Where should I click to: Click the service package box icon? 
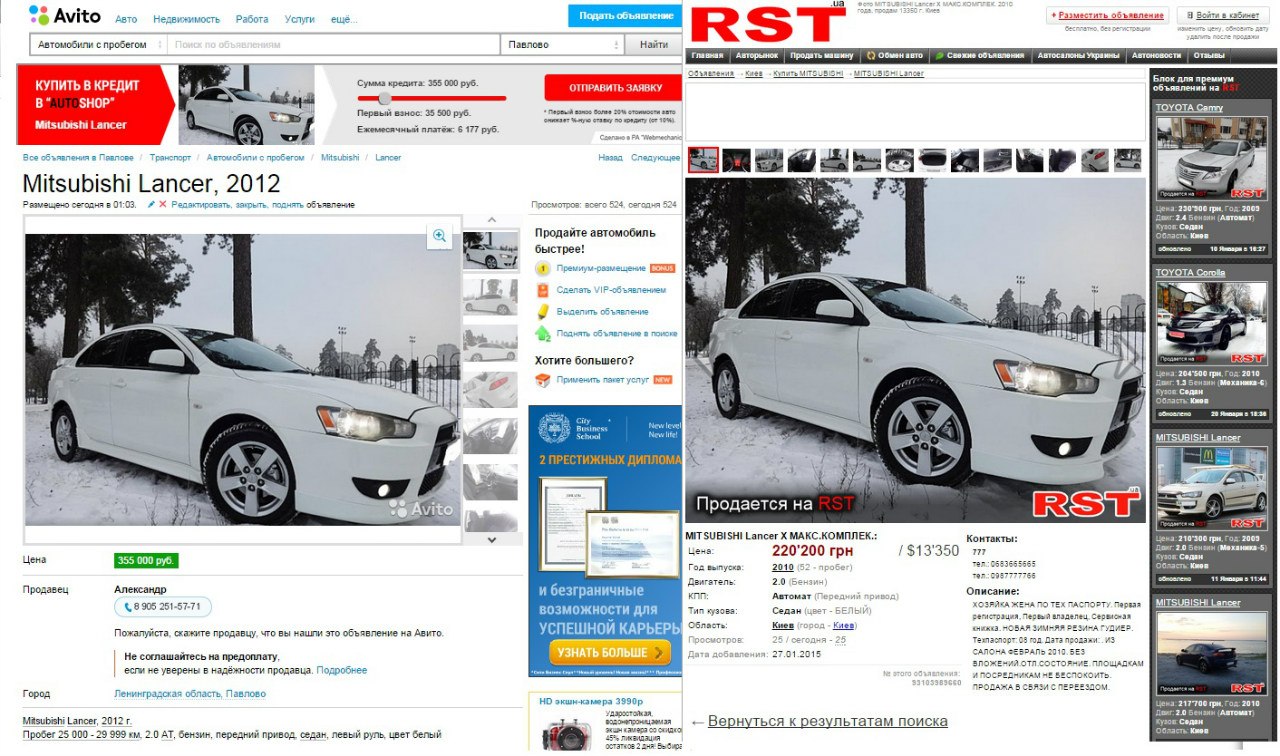(543, 380)
